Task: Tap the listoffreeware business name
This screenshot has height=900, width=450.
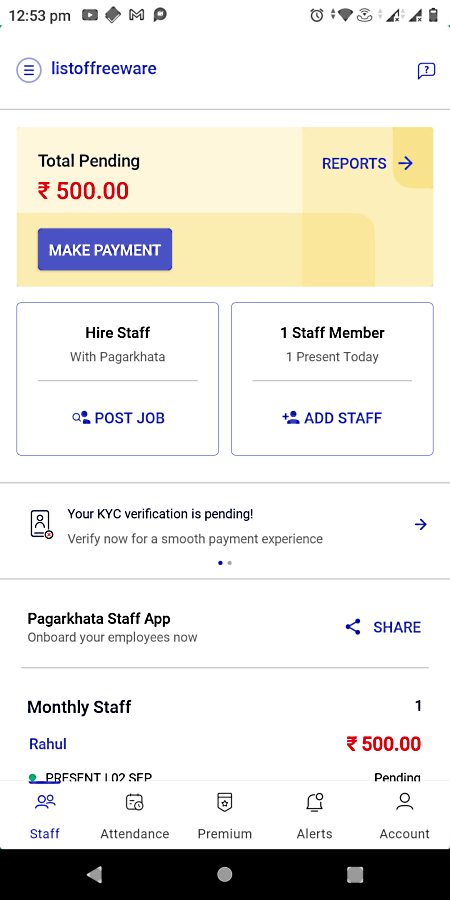Action: coord(104,68)
